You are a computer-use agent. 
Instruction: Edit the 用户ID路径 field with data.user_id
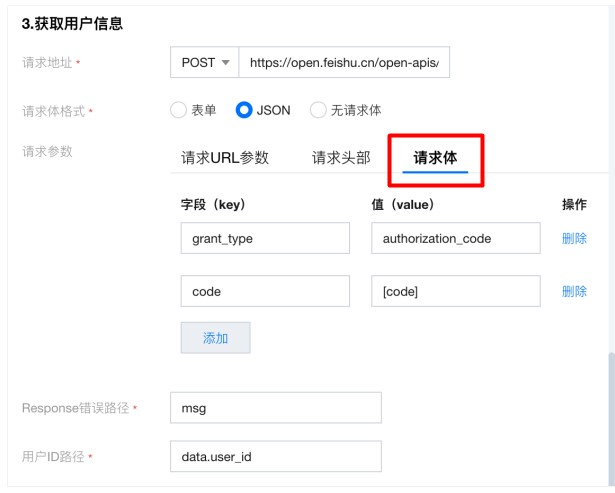click(x=276, y=457)
